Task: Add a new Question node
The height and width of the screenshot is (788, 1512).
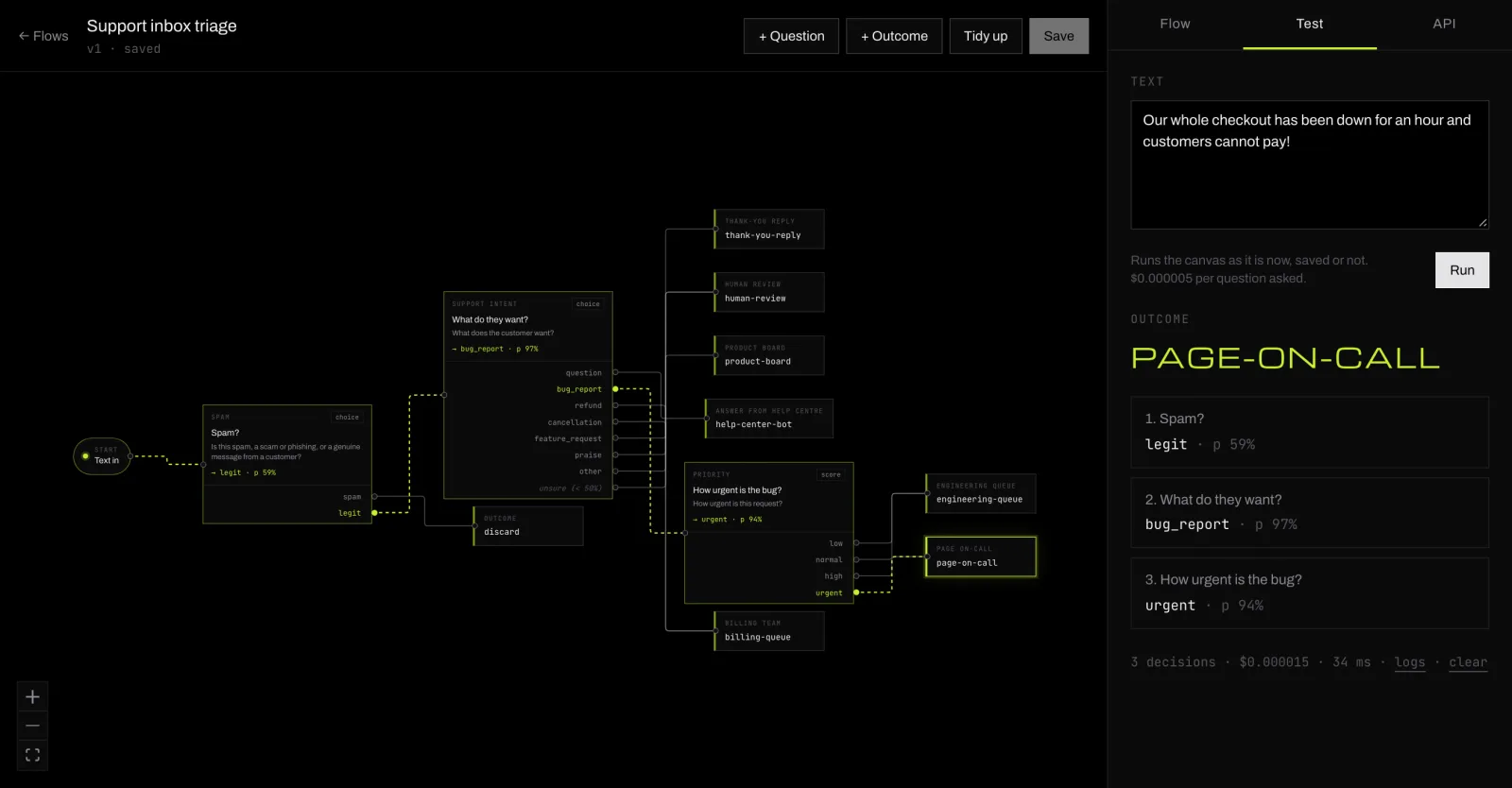Action: 791,36
